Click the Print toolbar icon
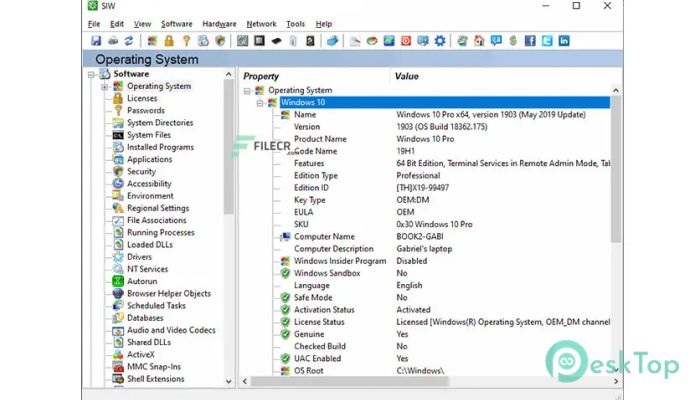The image size is (700, 400). coord(113,41)
